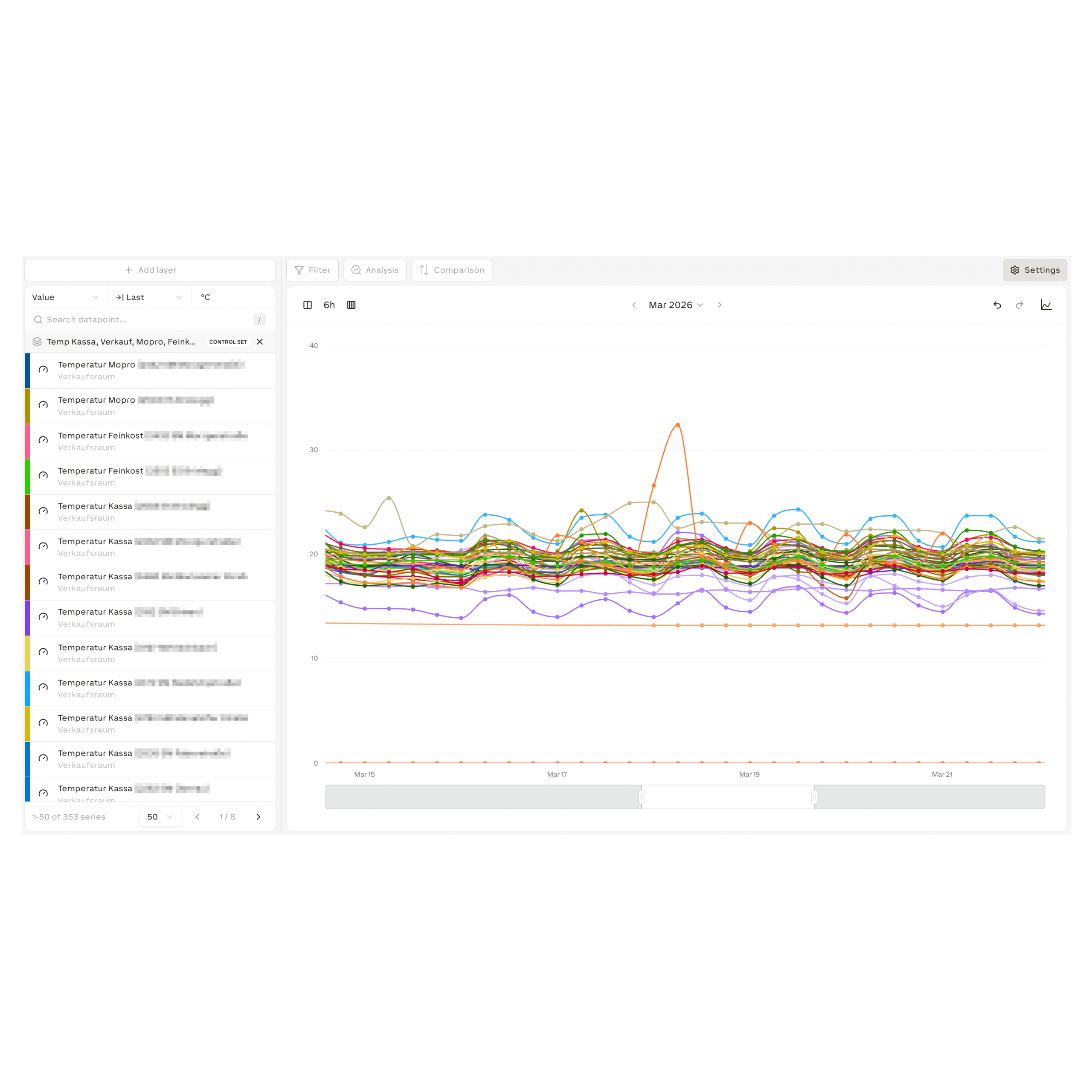Click the columns view icon beside 6h
Image resolution: width=1092 pixels, height=1092 pixels.
pos(351,305)
